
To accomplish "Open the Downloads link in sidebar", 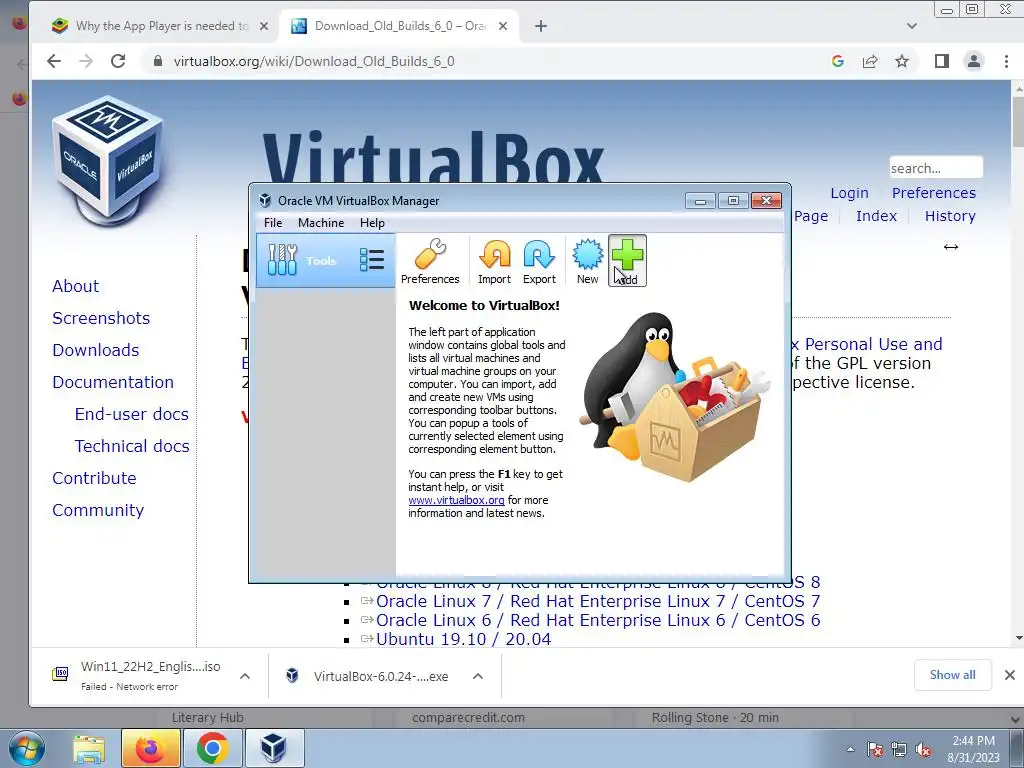I will tap(95, 350).
